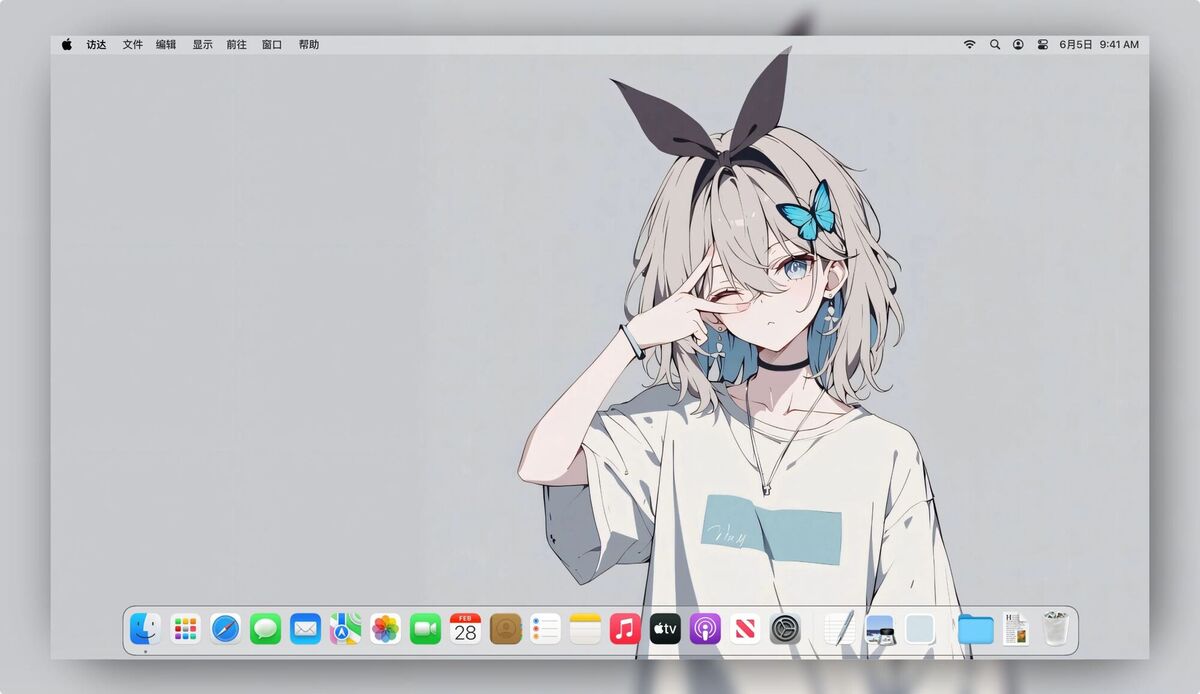The image size is (1200, 694).
Task: Start FaceTime from the dock
Action: [425, 629]
